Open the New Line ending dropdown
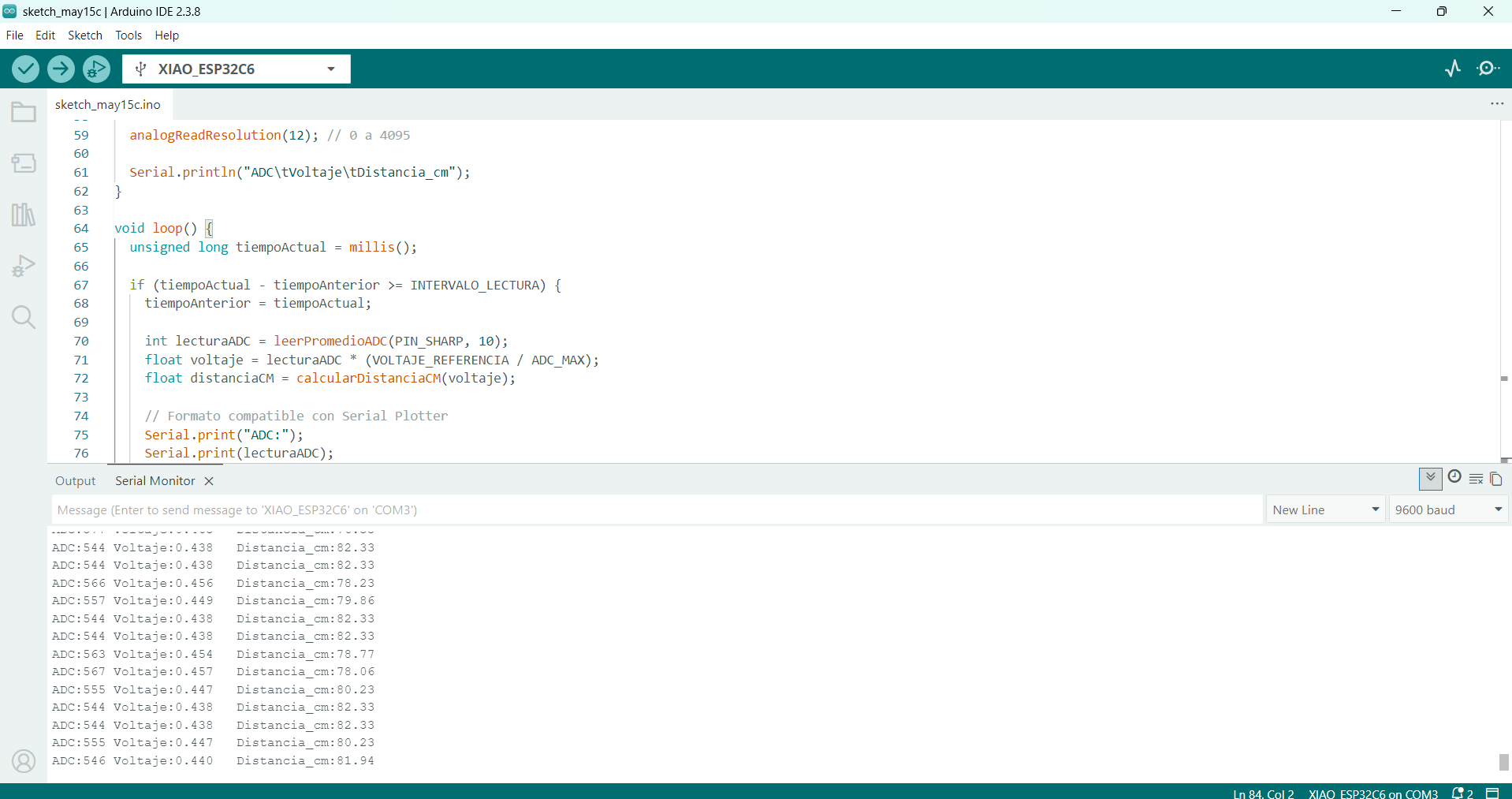This screenshot has width=1512, height=799. click(1325, 510)
